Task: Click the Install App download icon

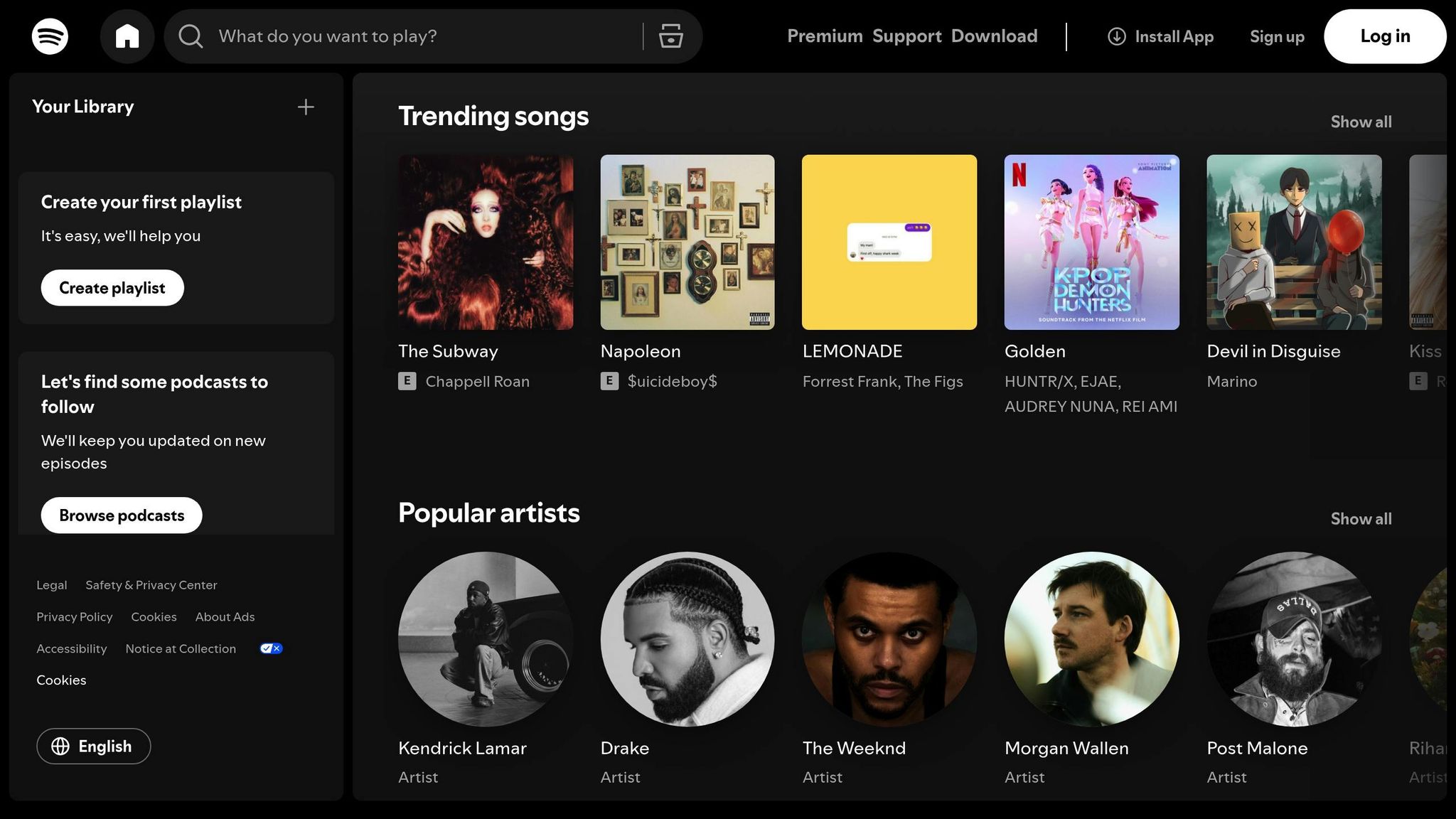Action: 1116,36
